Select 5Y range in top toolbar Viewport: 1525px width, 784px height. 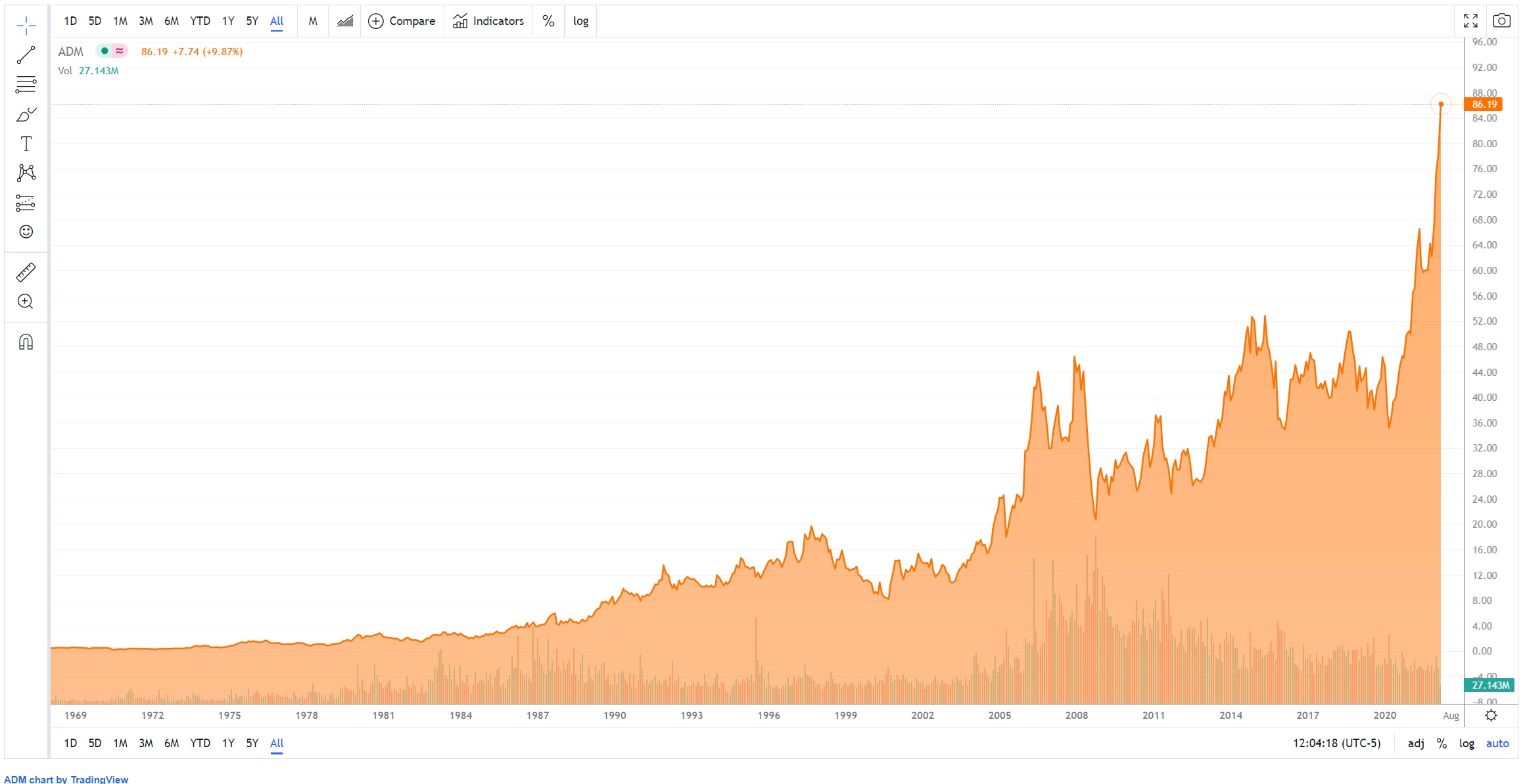tap(252, 21)
